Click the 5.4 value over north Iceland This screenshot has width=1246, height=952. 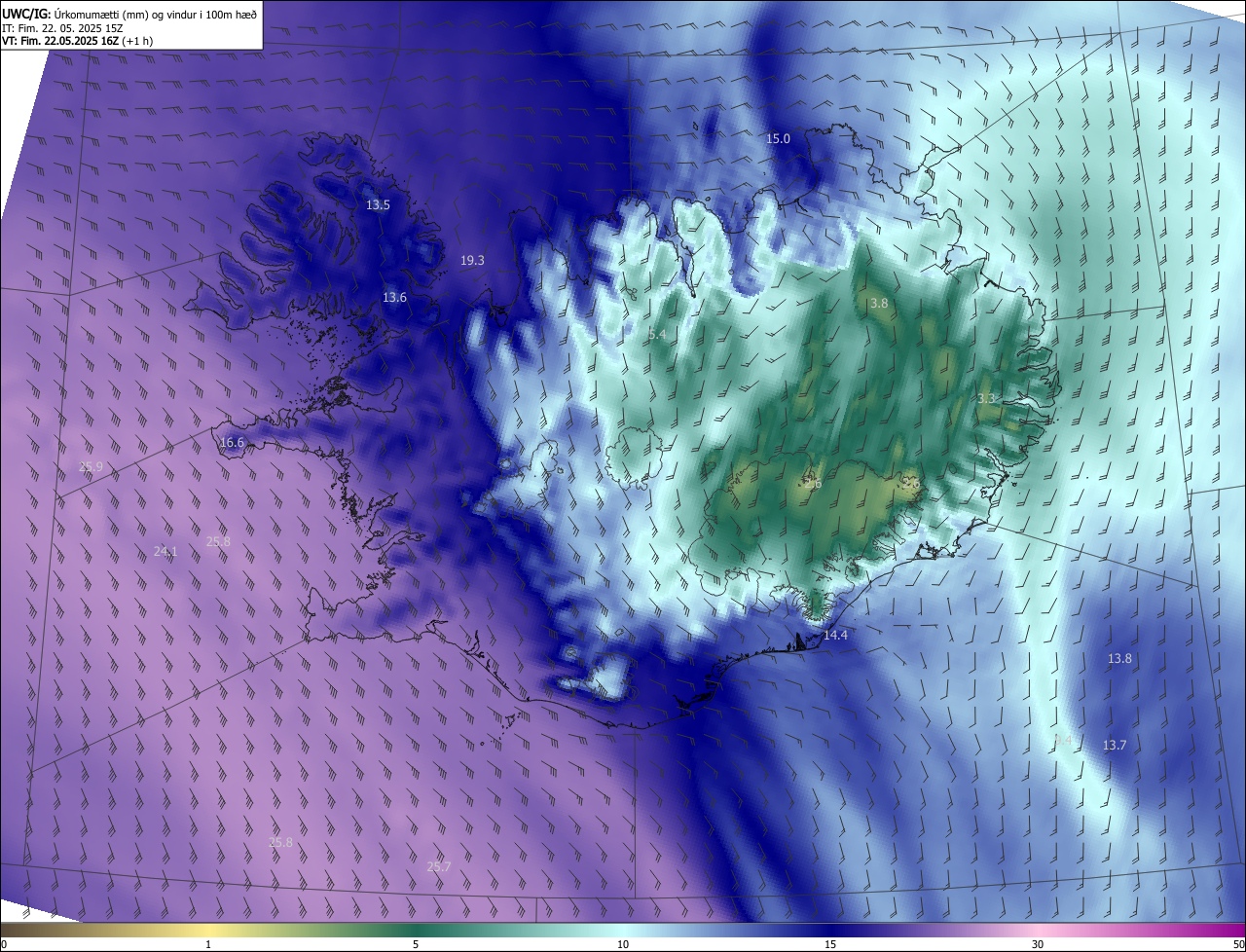tap(657, 335)
